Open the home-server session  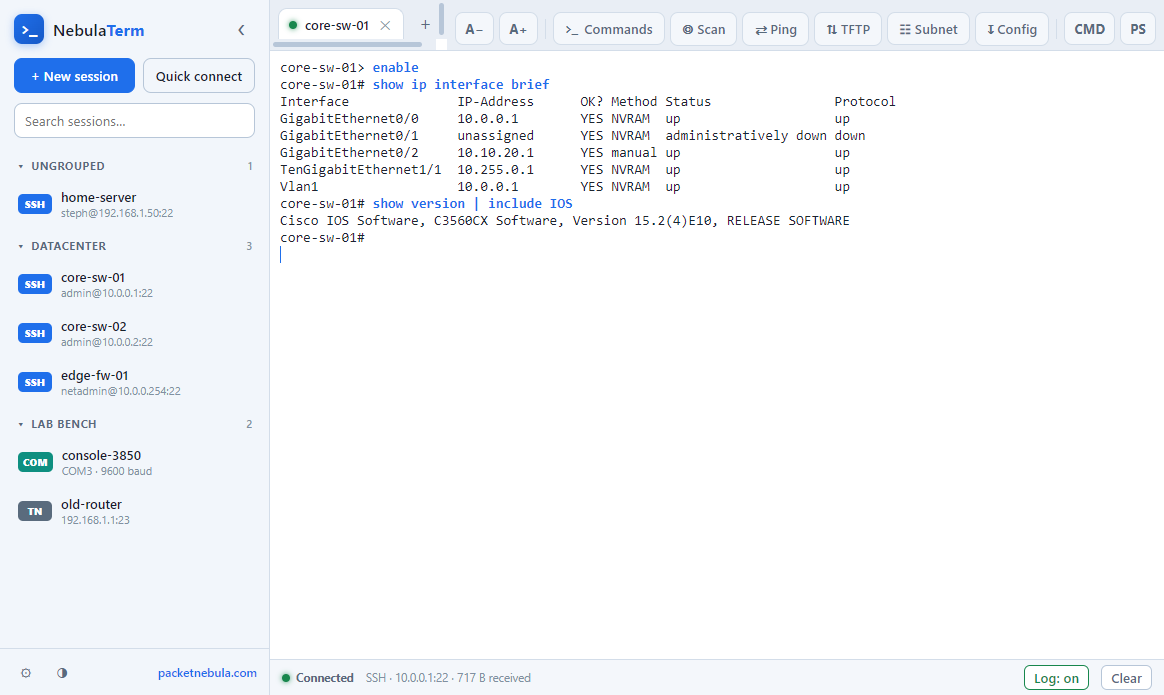point(134,205)
